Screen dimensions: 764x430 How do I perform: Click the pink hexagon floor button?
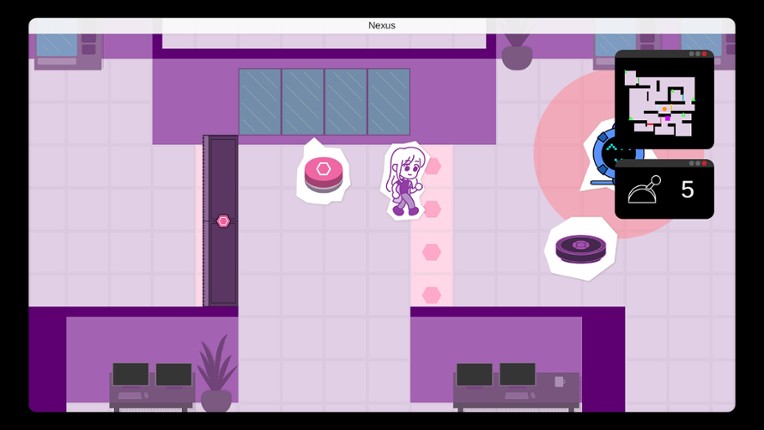point(323,172)
